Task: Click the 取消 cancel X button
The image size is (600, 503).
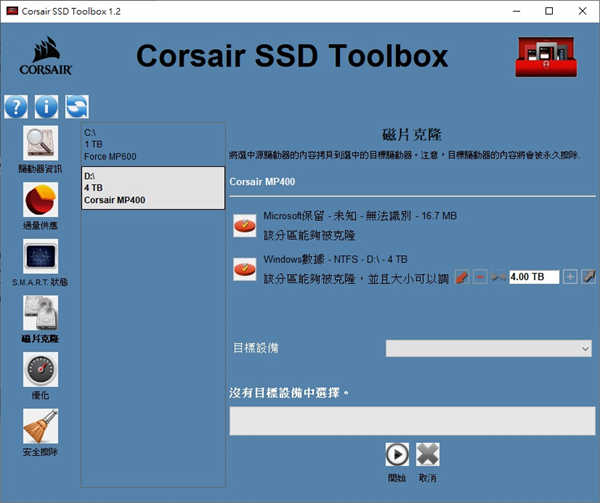Action: [x=427, y=454]
